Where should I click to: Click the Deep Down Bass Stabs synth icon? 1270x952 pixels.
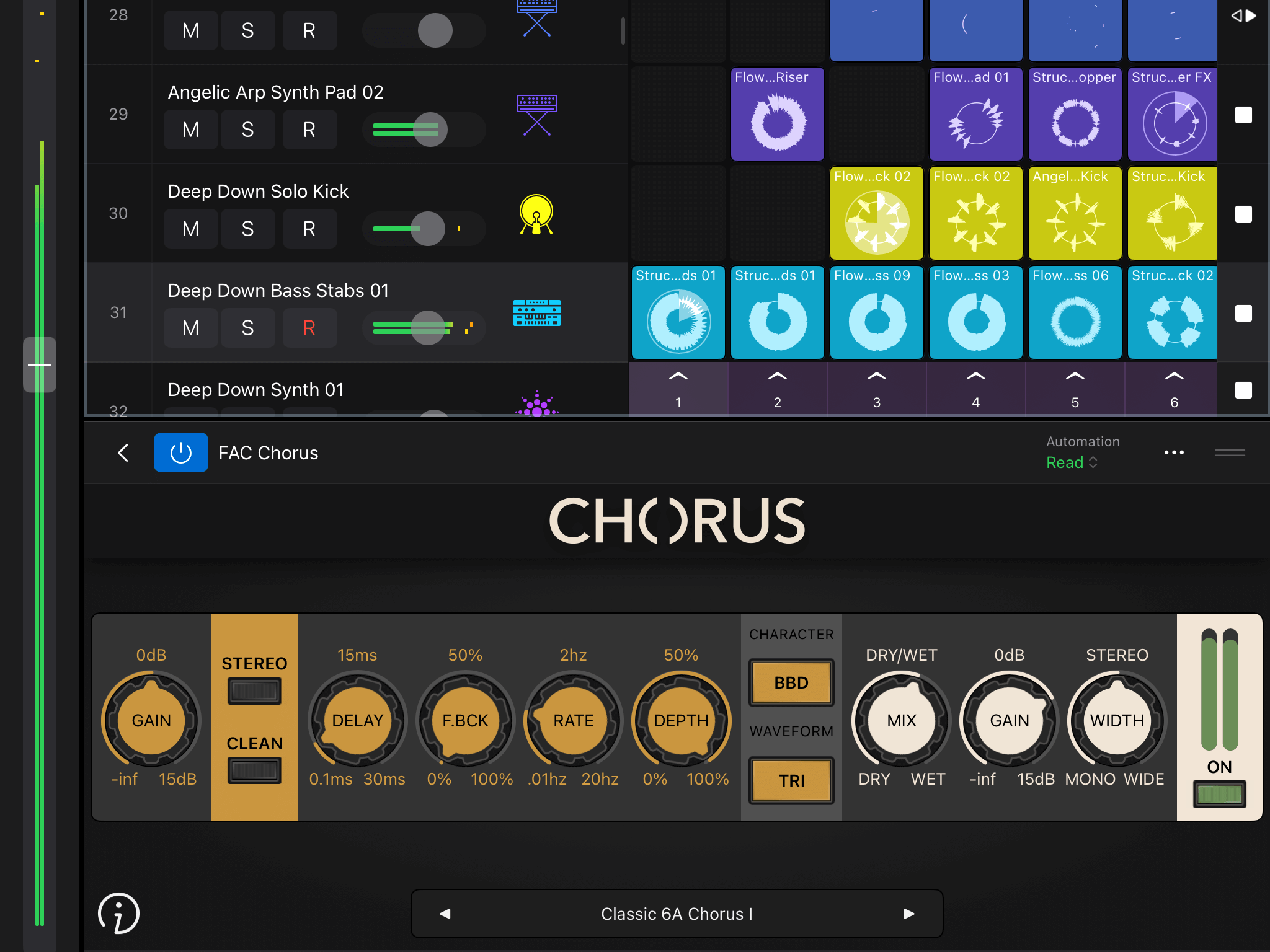click(x=536, y=313)
